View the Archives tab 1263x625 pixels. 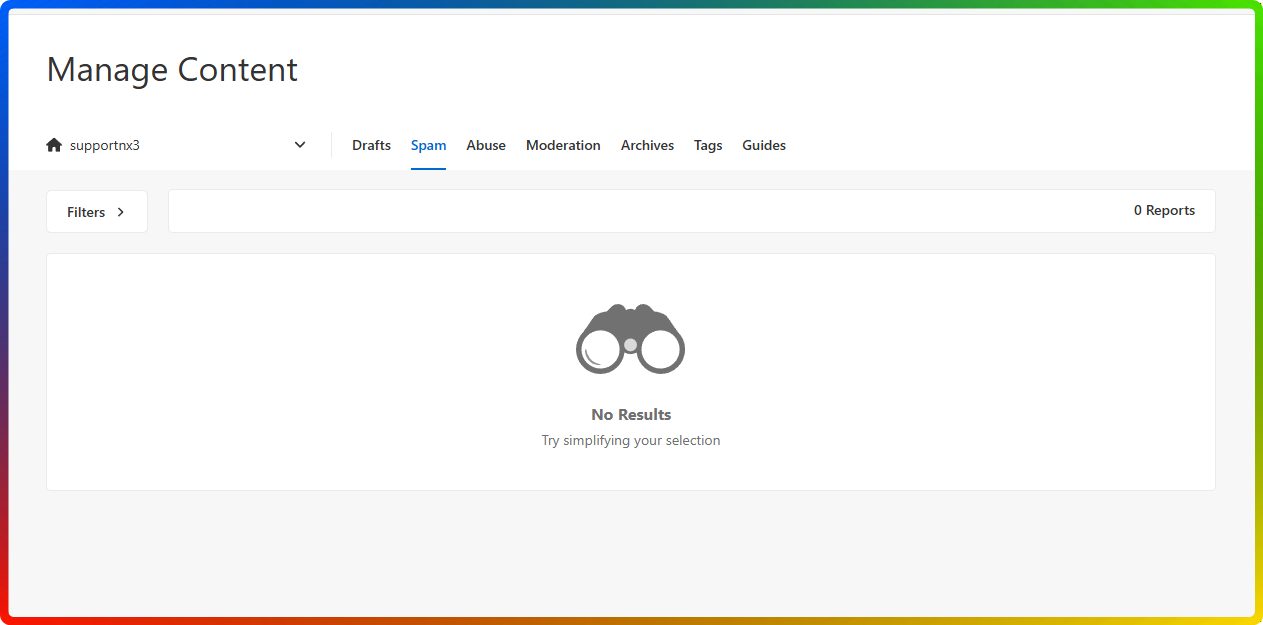pyautogui.click(x=647, y=145)
